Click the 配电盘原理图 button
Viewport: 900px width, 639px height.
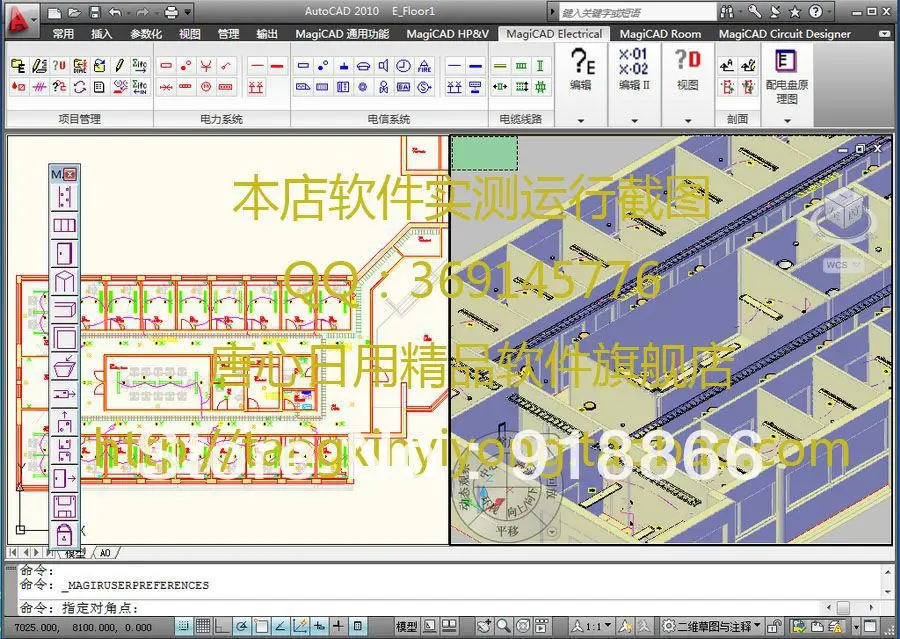(x=786, y=76)
